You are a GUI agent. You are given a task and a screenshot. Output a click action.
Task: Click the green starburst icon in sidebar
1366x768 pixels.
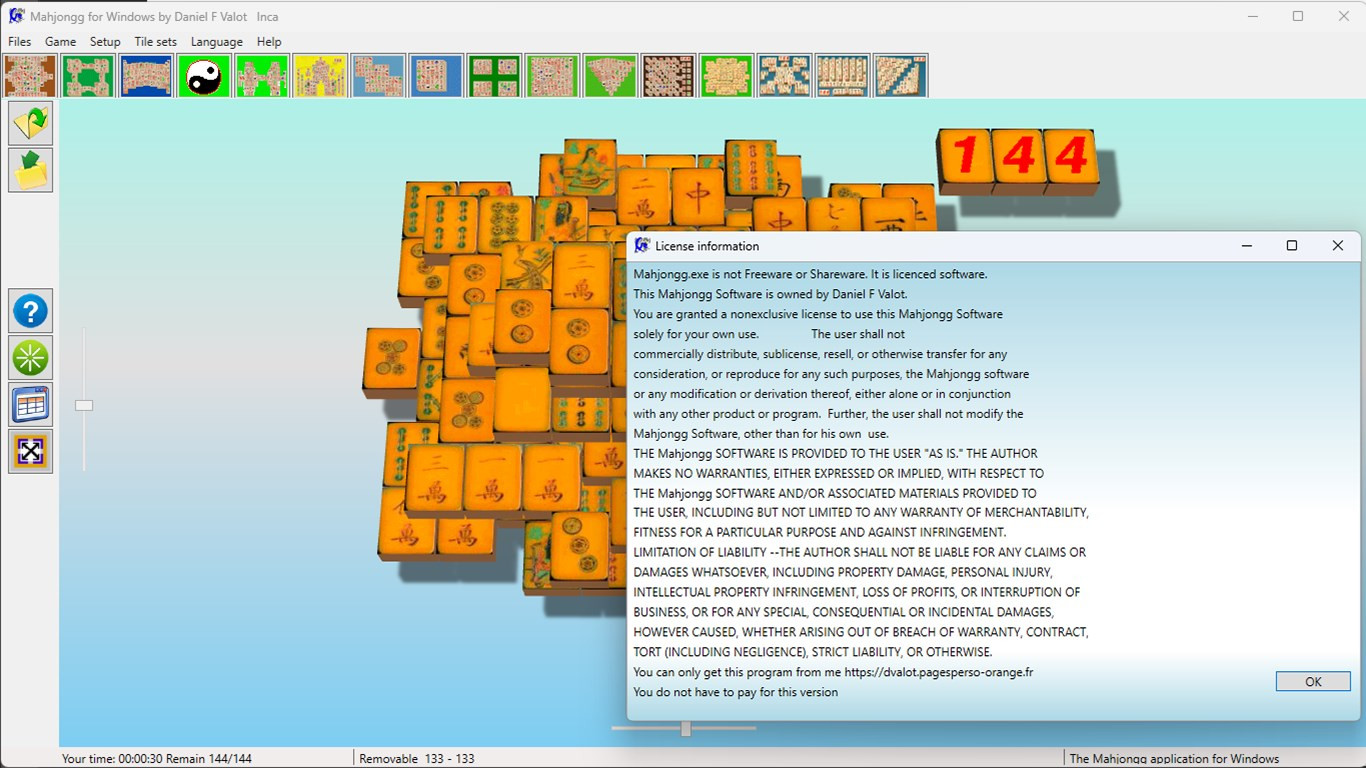[x=30, y=358]
